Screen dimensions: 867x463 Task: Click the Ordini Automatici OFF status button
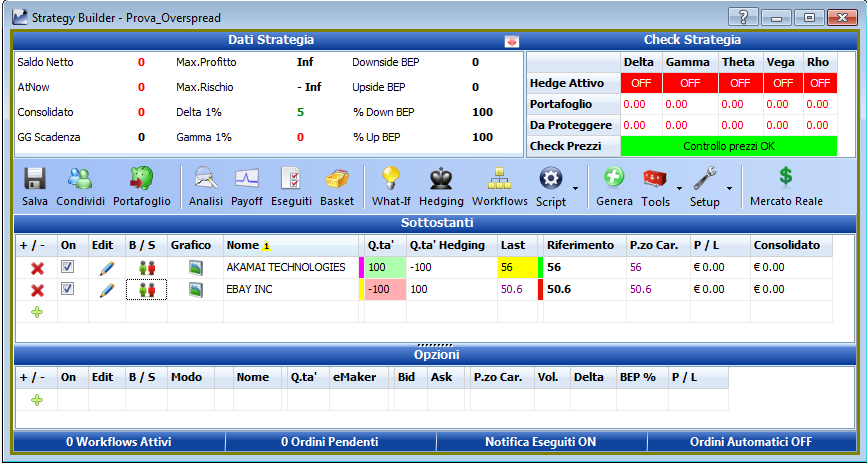point(751,441)
